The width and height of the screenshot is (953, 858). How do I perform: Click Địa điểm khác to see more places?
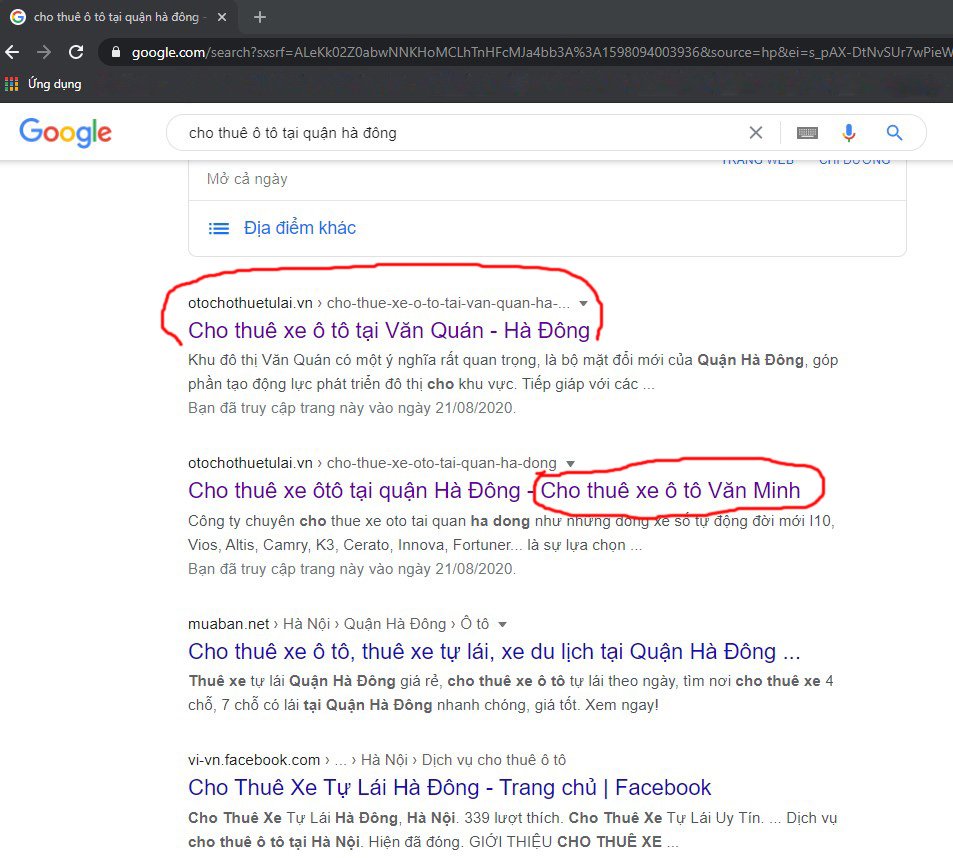[300, 228]
